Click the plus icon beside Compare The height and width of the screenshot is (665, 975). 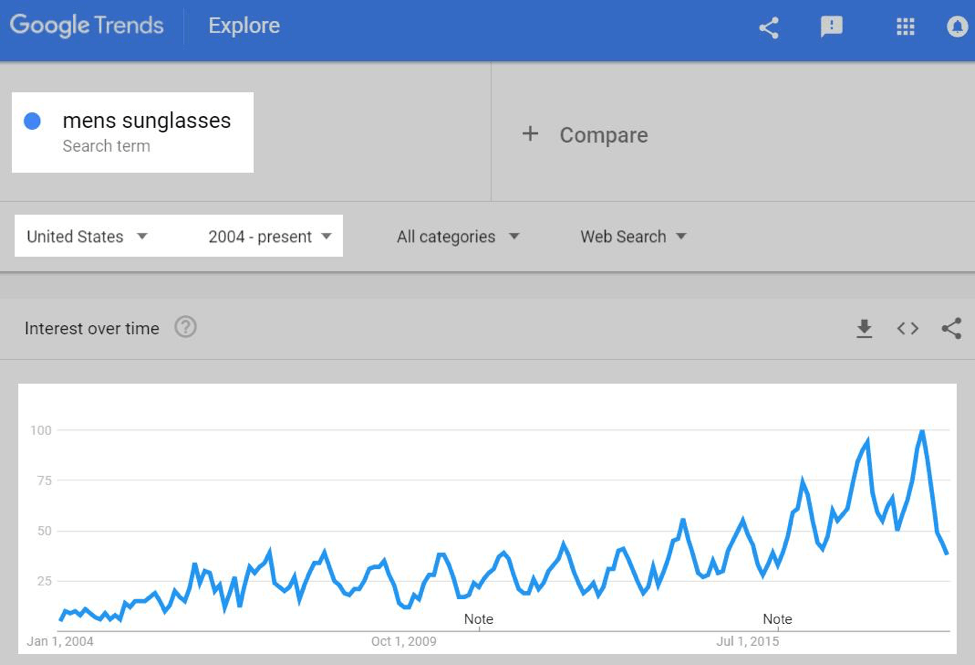(x=530, y=134)
